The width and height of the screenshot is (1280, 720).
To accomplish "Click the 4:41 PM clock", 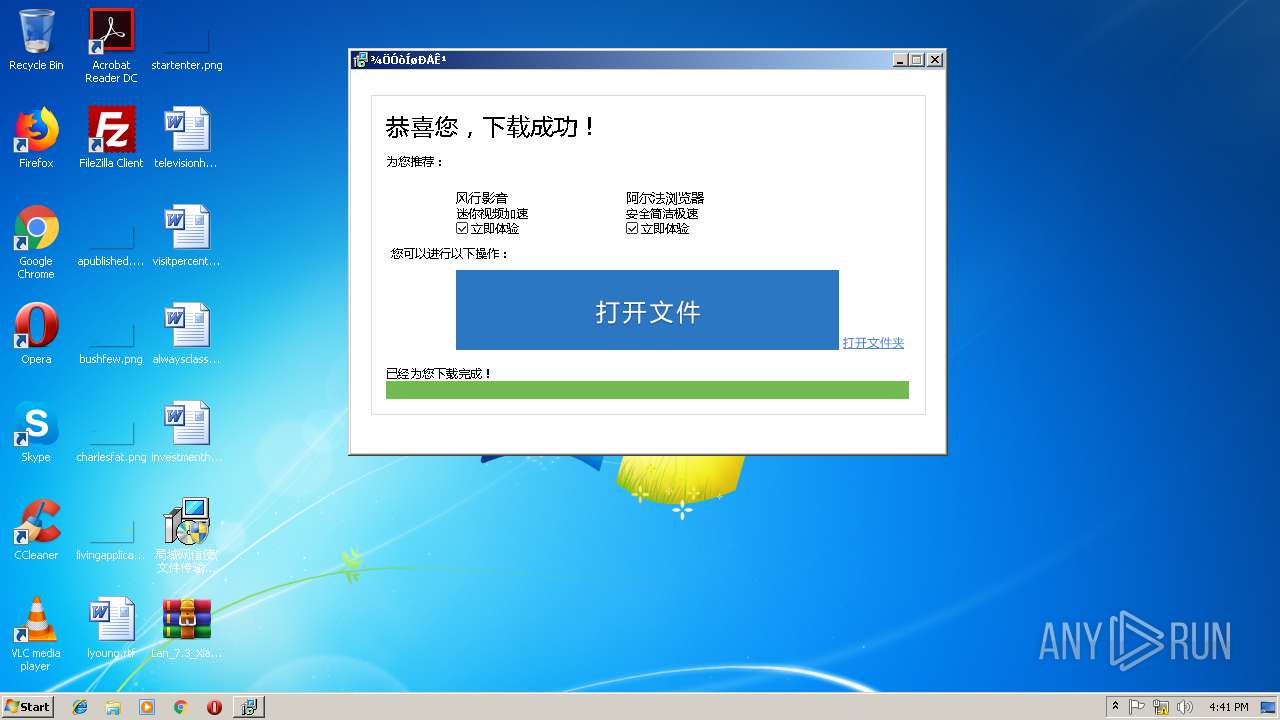I will [1228, 707].
